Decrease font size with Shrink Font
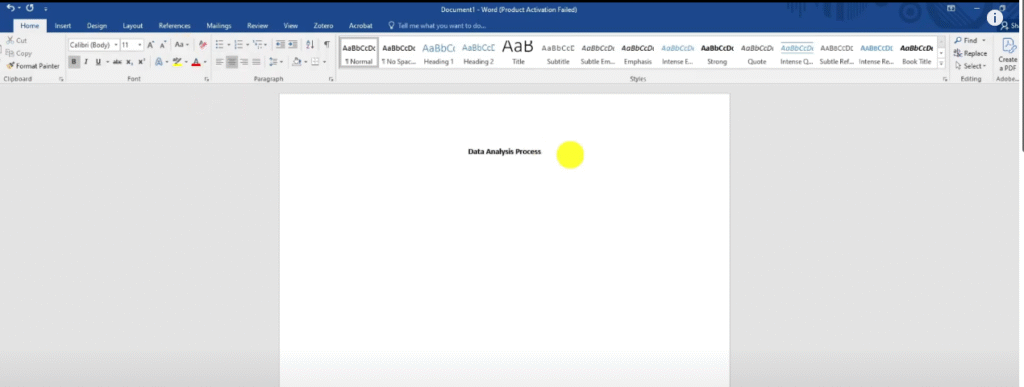 click(163, 44)
